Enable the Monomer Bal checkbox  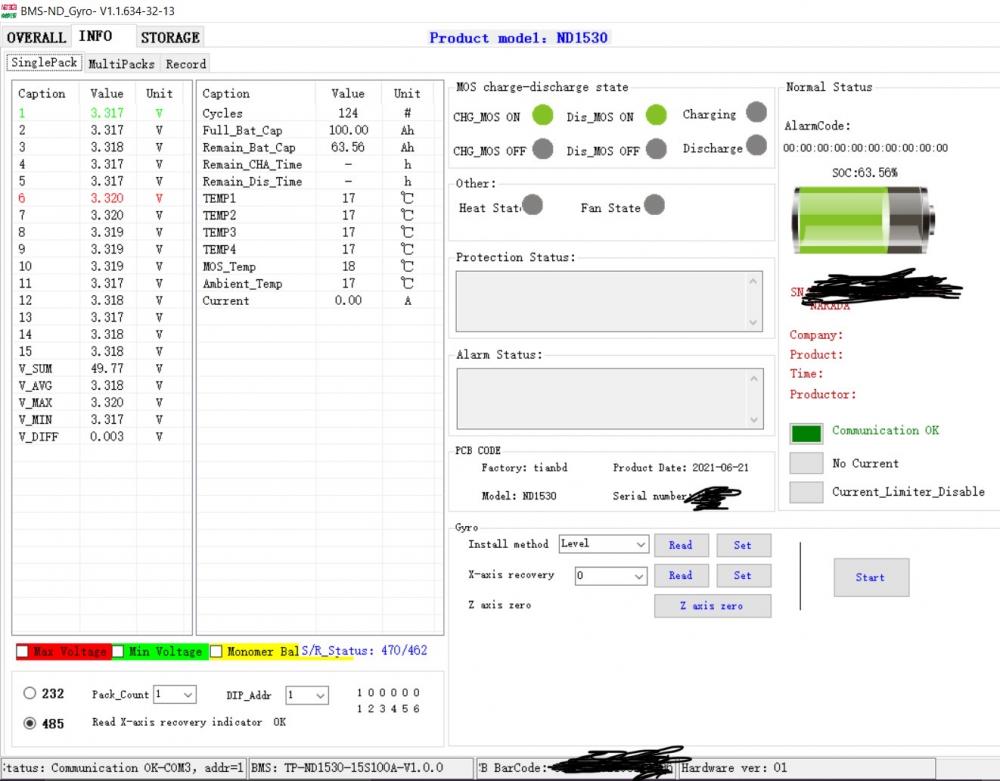(x=216, y=651)
